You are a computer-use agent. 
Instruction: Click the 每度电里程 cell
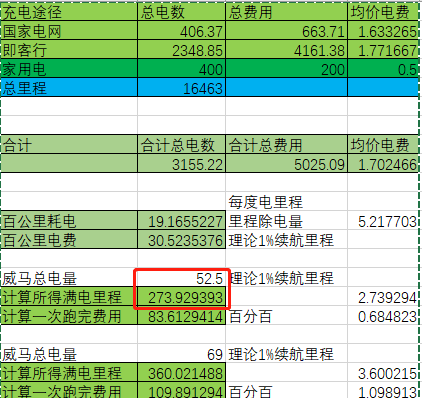pos(286,202)
